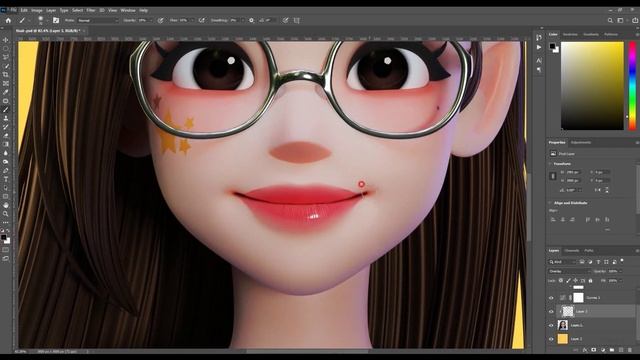Image resolution: width=640 pixels, height=360 pixels.
Task: Create new group folder icon
Action: [x=612, y=350]
